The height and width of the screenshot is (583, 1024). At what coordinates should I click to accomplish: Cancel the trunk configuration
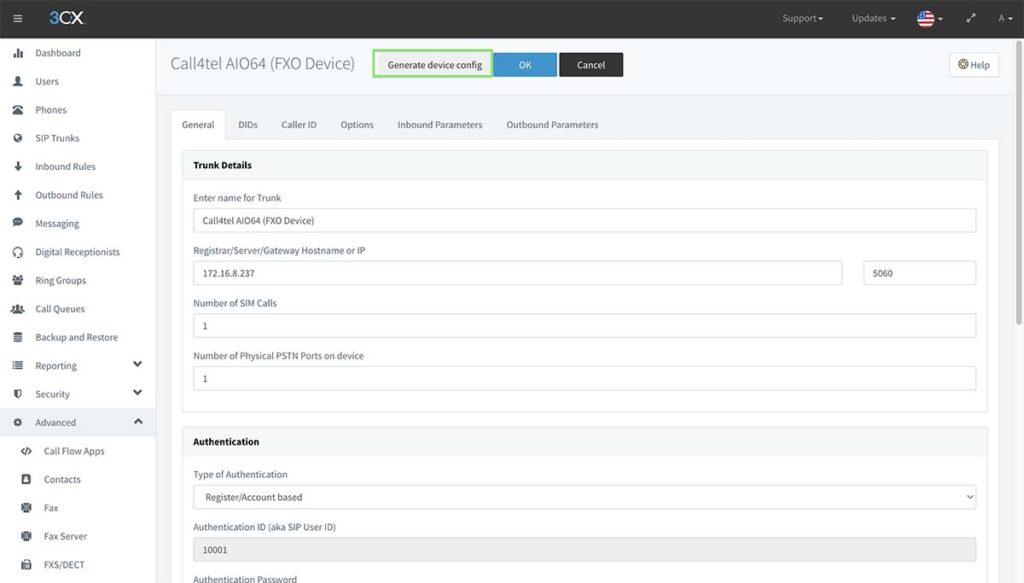click(x=591, y=63)
